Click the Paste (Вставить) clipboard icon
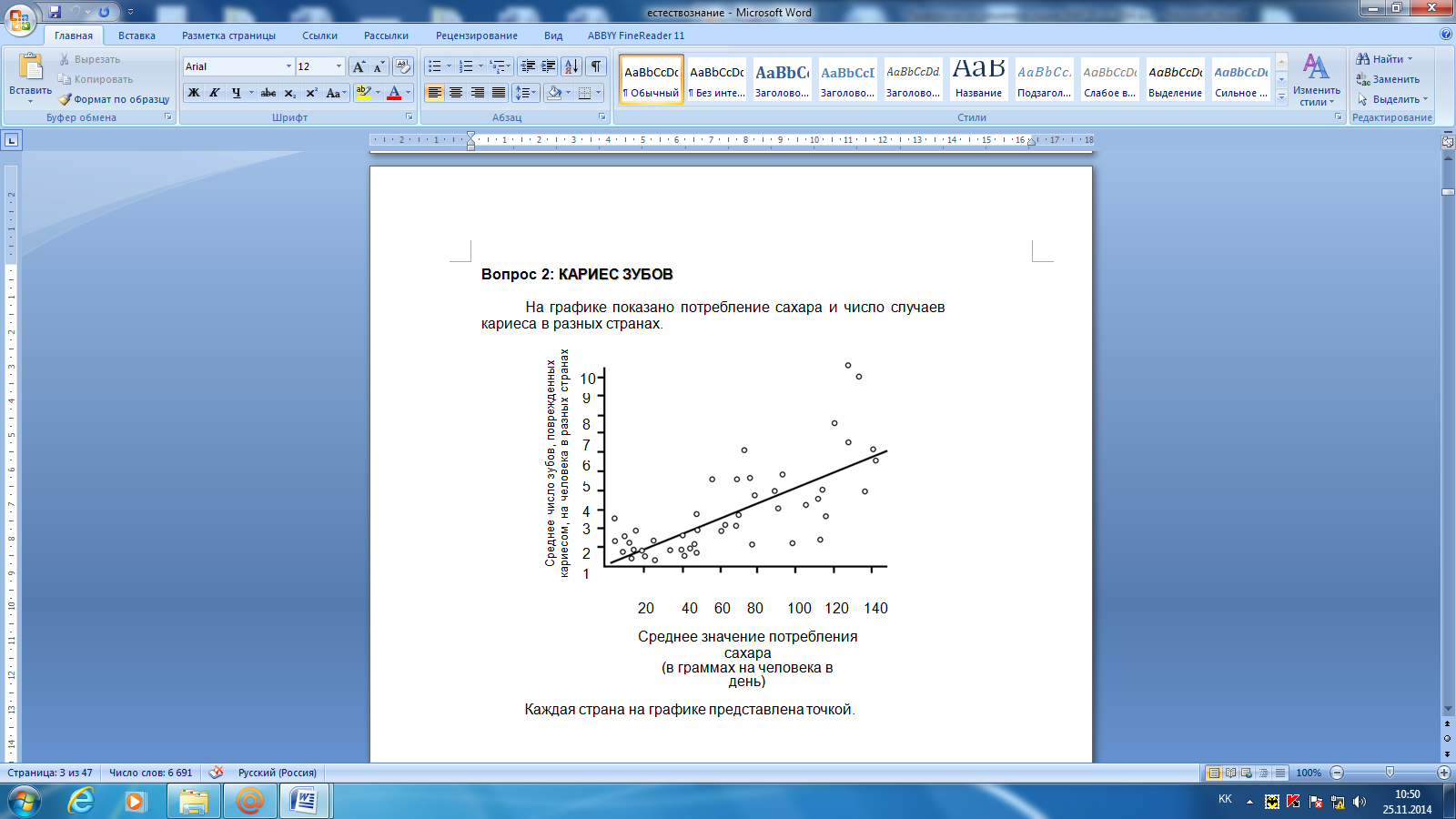The image size is (1456, 819). point(30,68)
